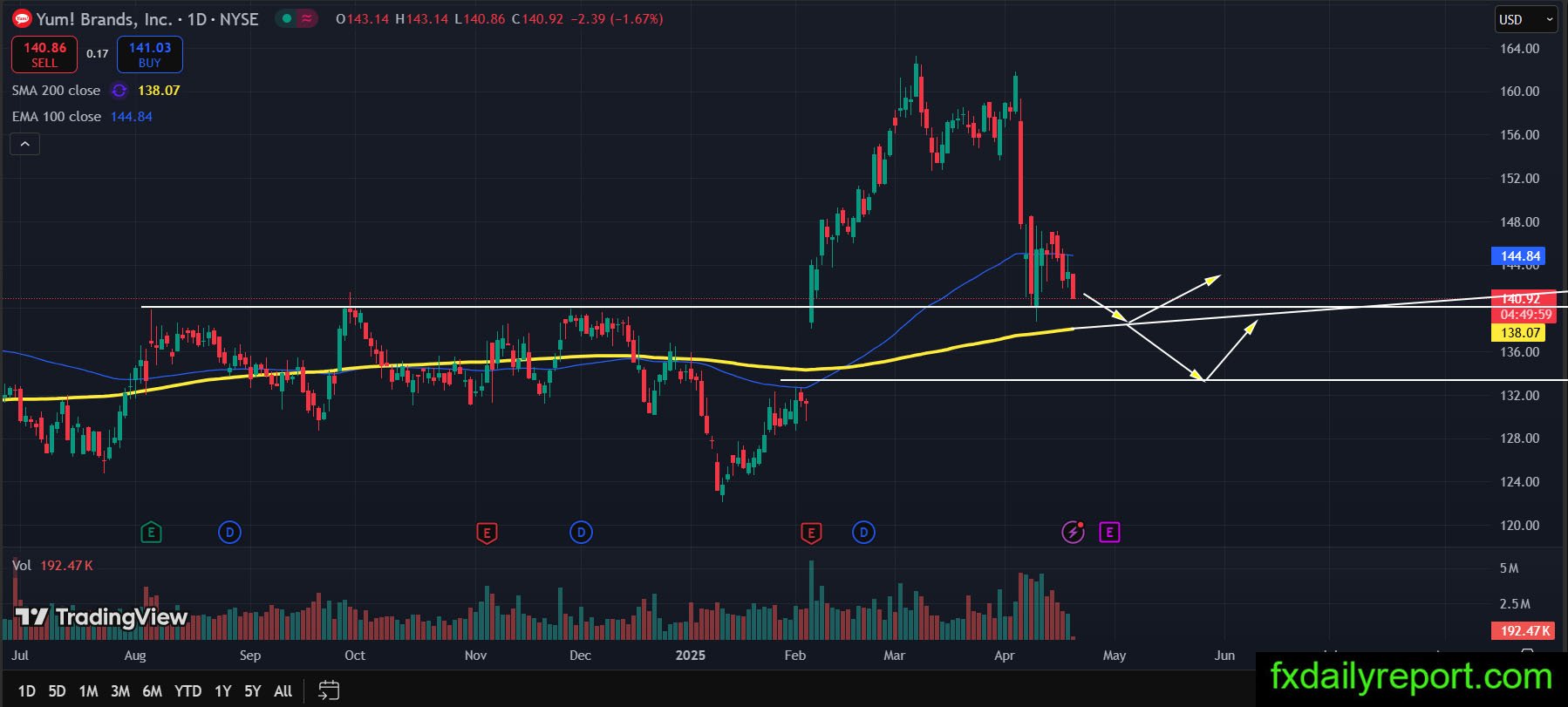Open green E earnings marker near August

pos(151,532)
